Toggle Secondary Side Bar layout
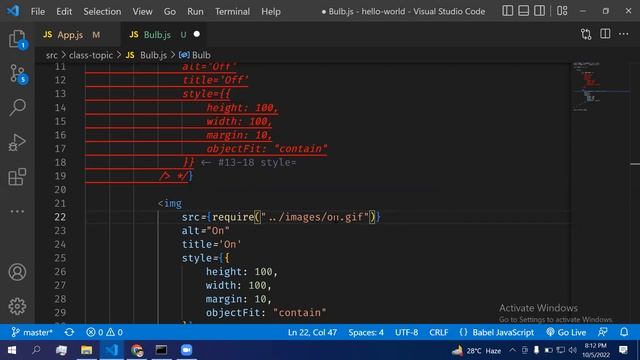640x360 pixels. point(539,11)
